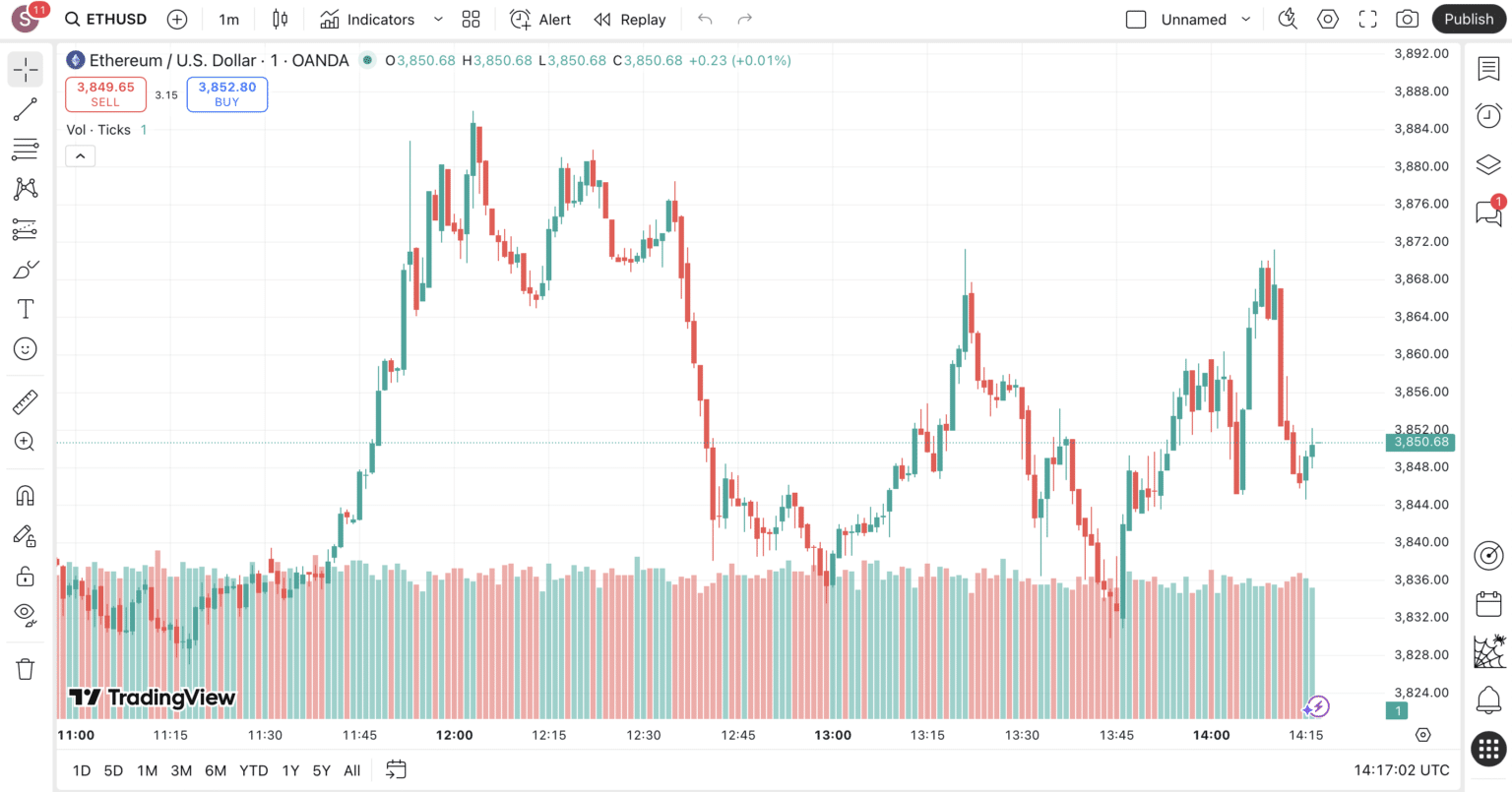Click the BUY order button
Screen dimensions: 1512x792
(x=226, y=93)
